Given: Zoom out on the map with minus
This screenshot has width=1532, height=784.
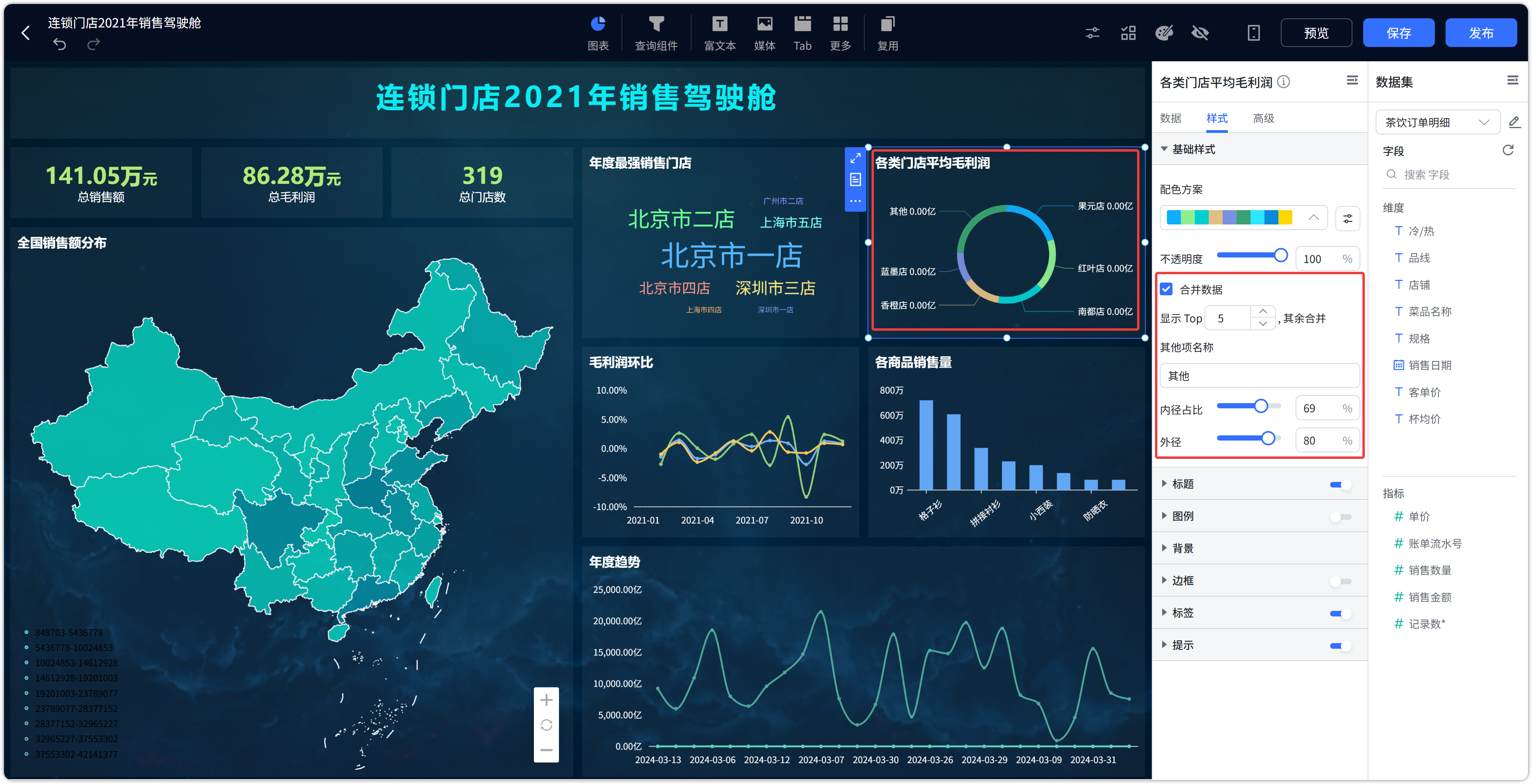Looking at the screenshot, I should point(546,750).
